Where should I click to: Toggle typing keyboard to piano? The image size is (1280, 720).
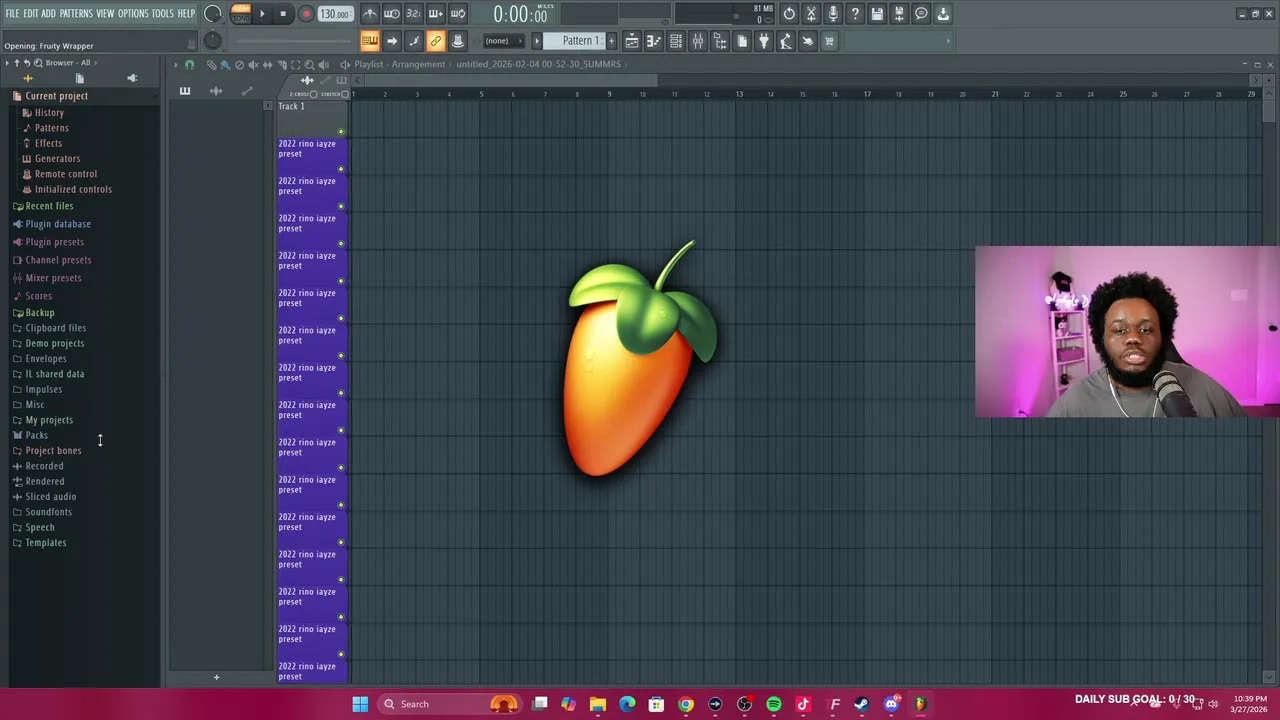click(370, 41)
